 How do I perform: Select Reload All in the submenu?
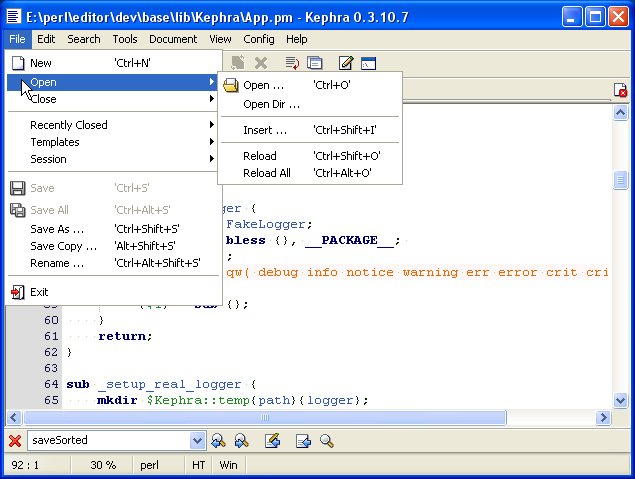[x=310, y=173]
